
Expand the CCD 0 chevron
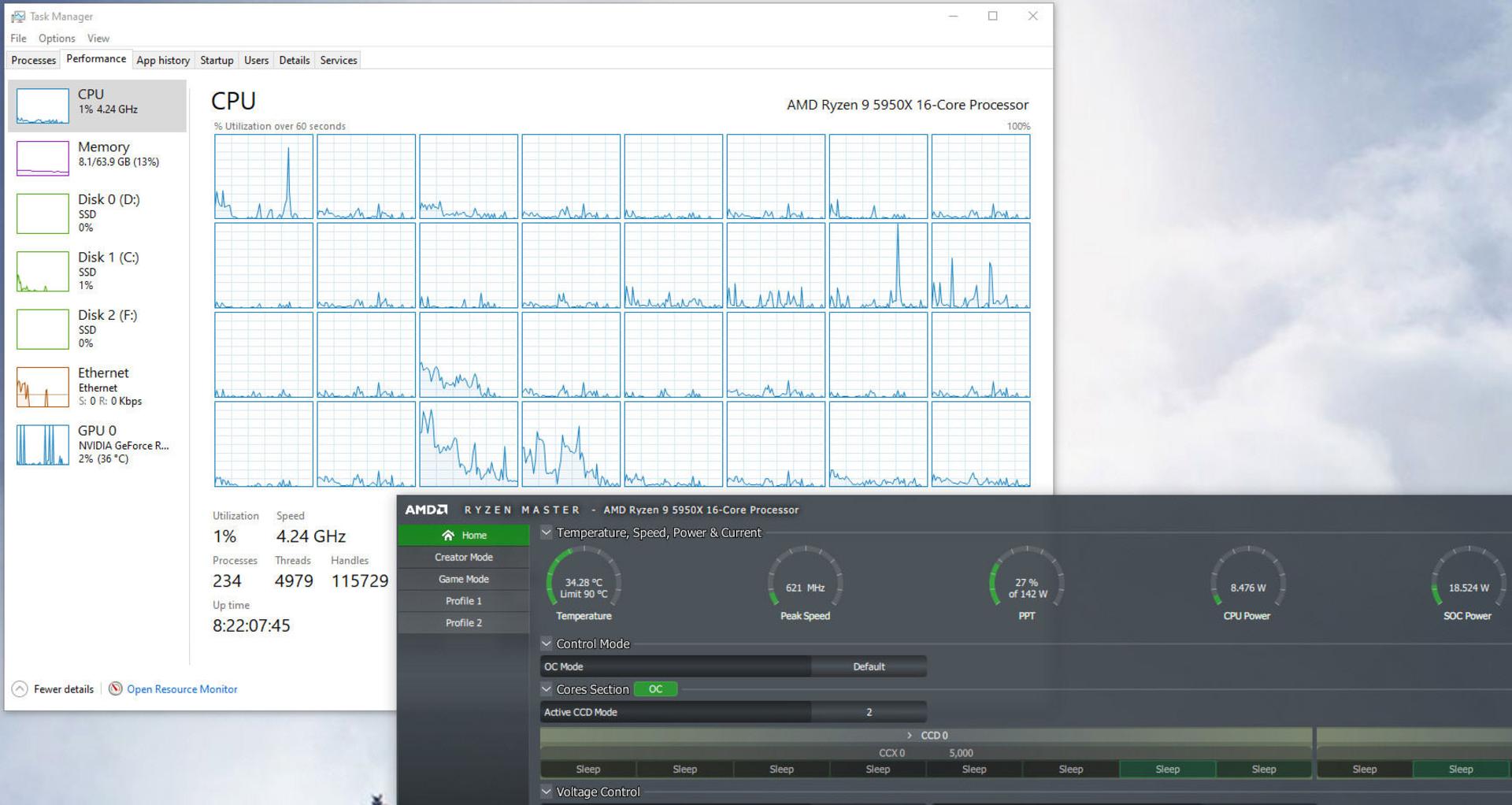coord(910,735)
